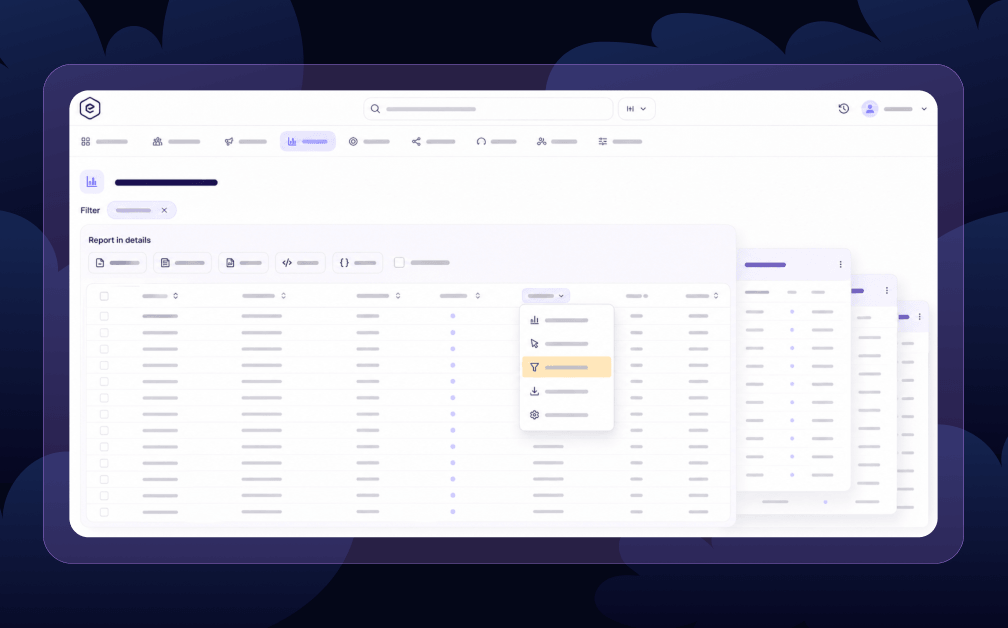
Task: Click the chart file export button
Action: pyautogui.click(x=243, y=263)
